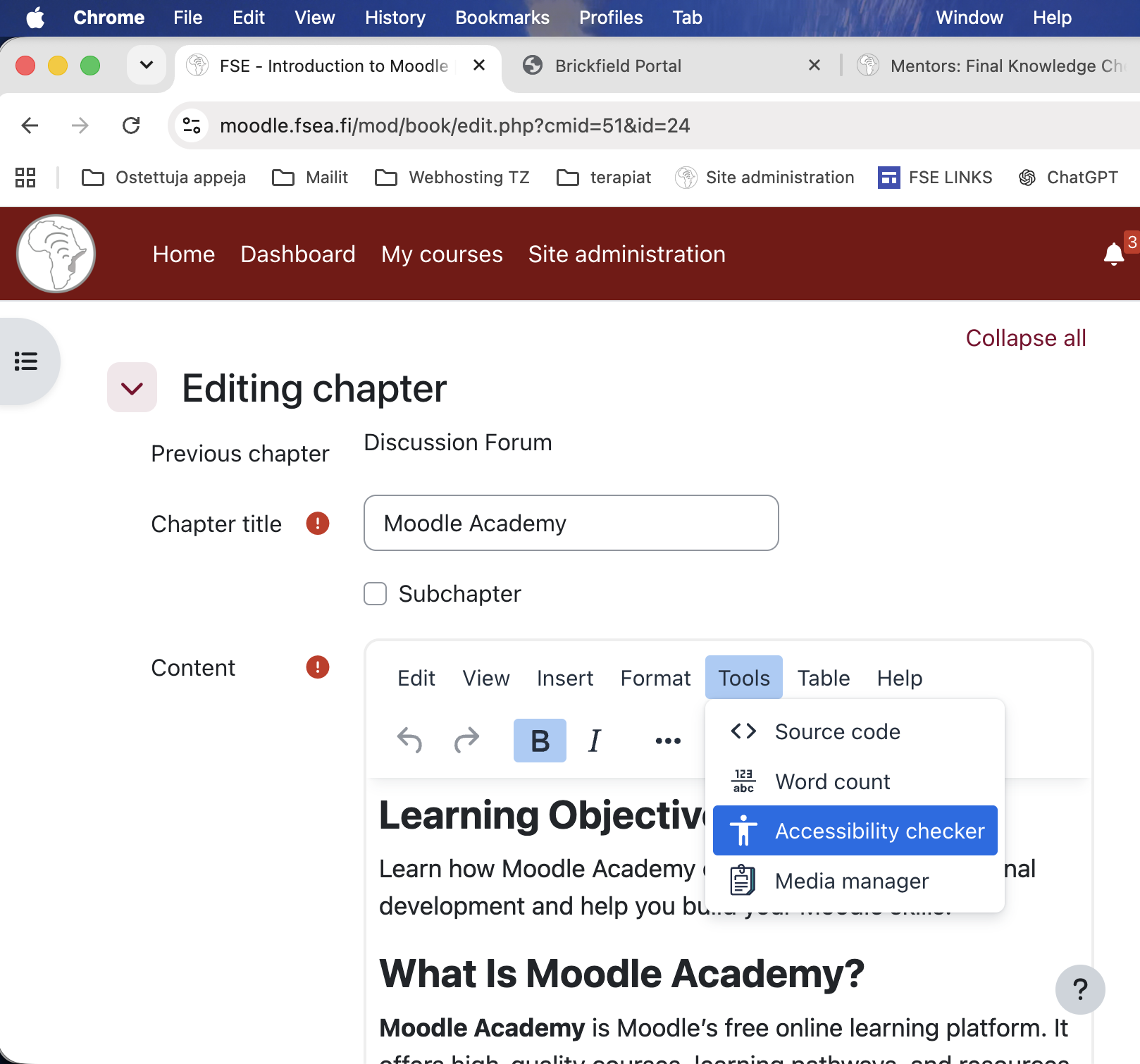
Task: Open the Media manager
Action: tap(855, 881)
